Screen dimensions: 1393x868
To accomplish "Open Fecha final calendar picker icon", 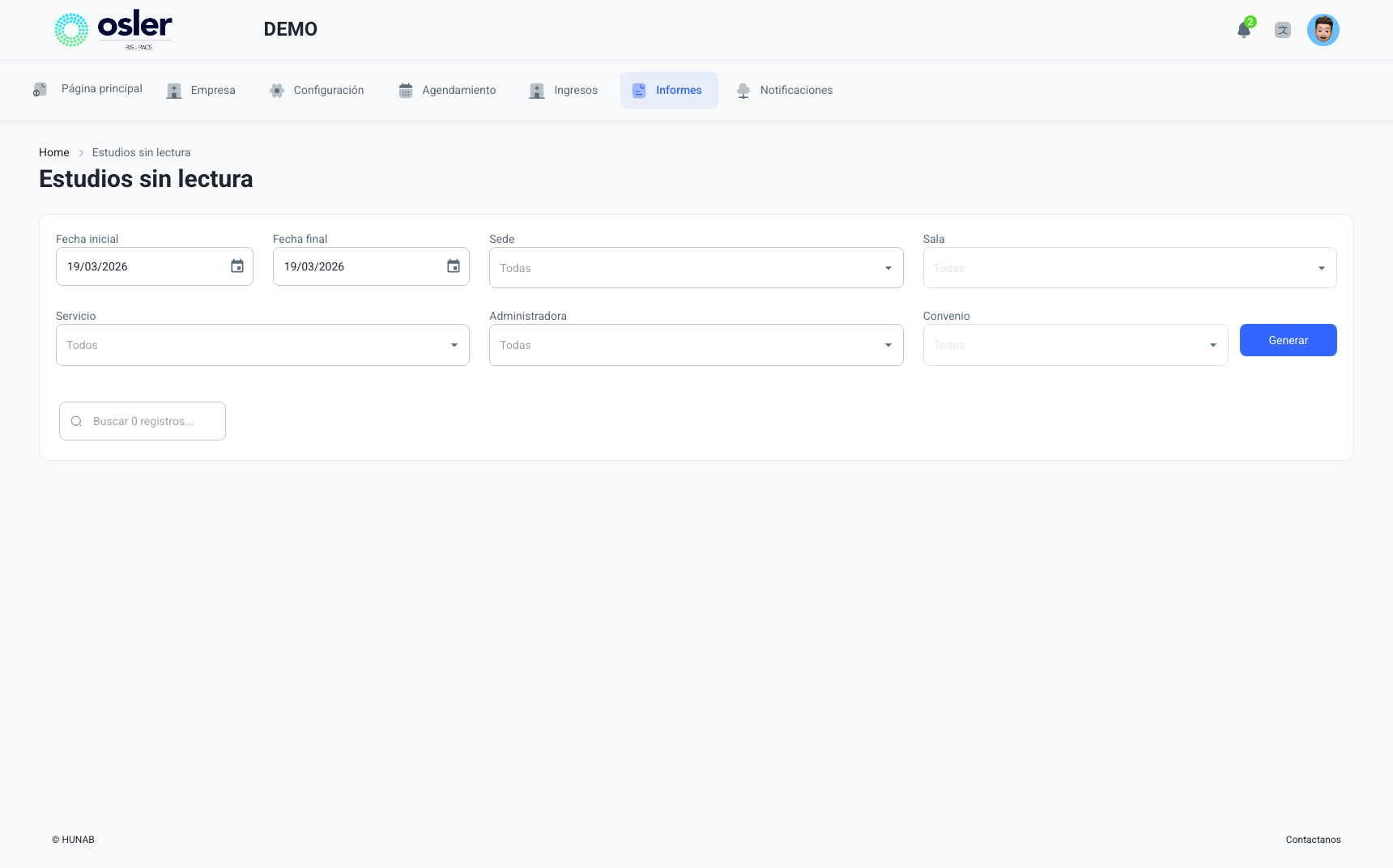I will (x=454, y=266).
